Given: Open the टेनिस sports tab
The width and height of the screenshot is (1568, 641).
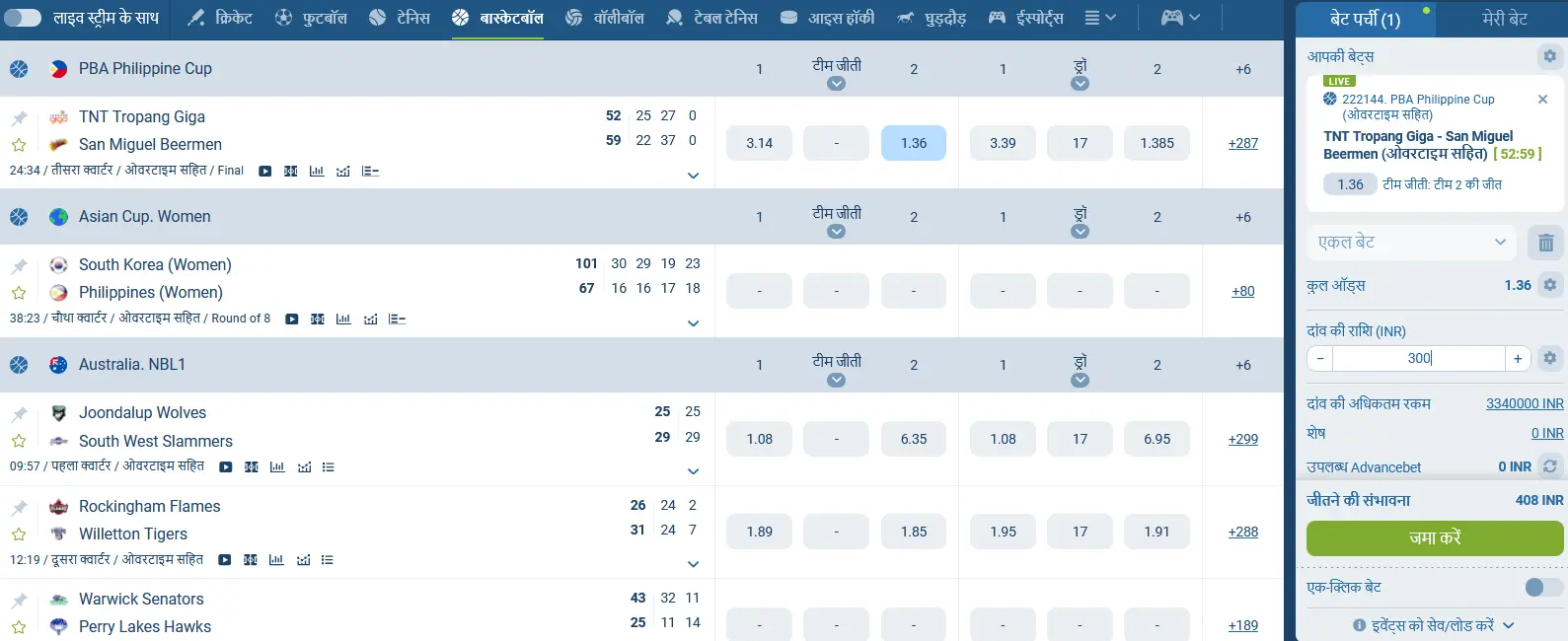Looking at the screenshot, I should point(400,18).
